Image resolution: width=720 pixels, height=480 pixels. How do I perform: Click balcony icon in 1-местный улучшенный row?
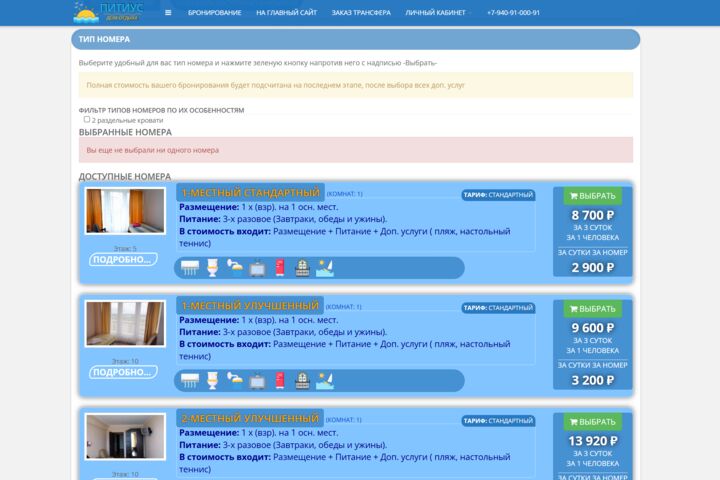(302, 381)
